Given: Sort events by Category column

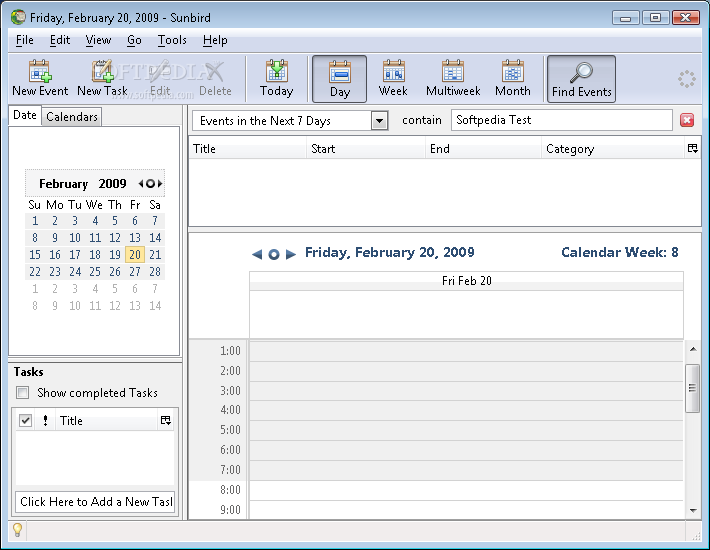Looking at the screenshot, I should (x=613, y=148).
